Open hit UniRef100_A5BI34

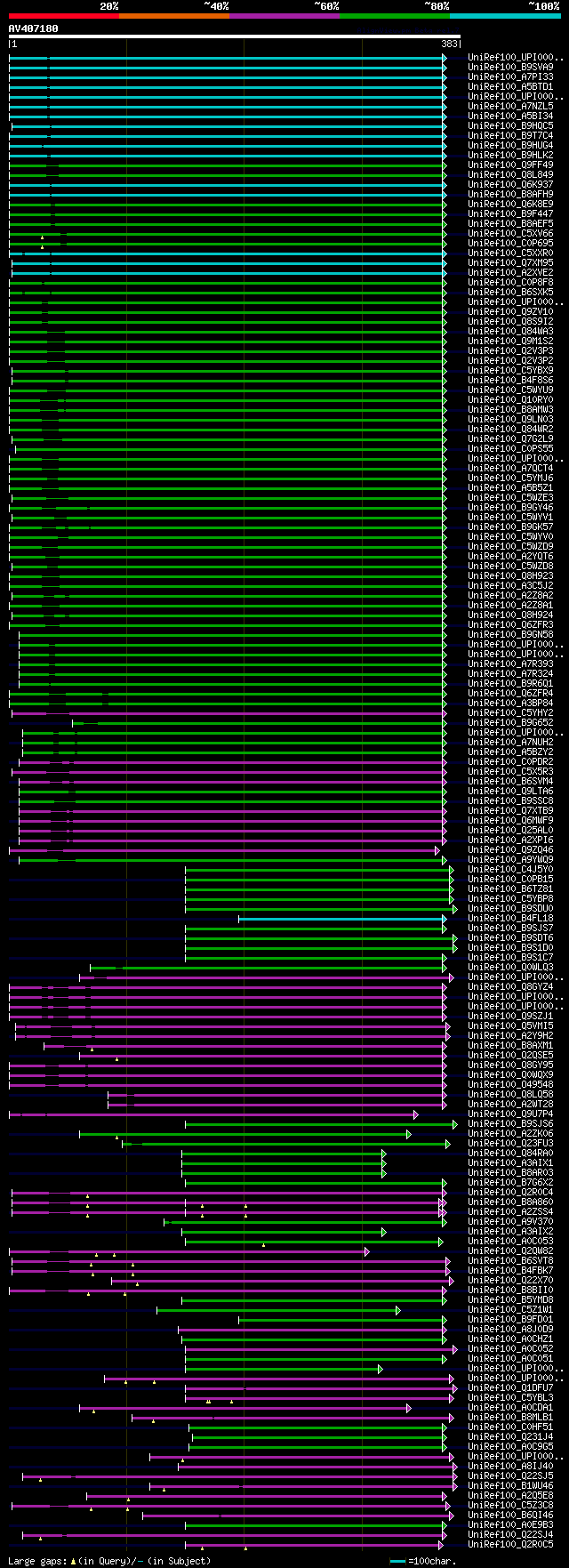[510, 116]
